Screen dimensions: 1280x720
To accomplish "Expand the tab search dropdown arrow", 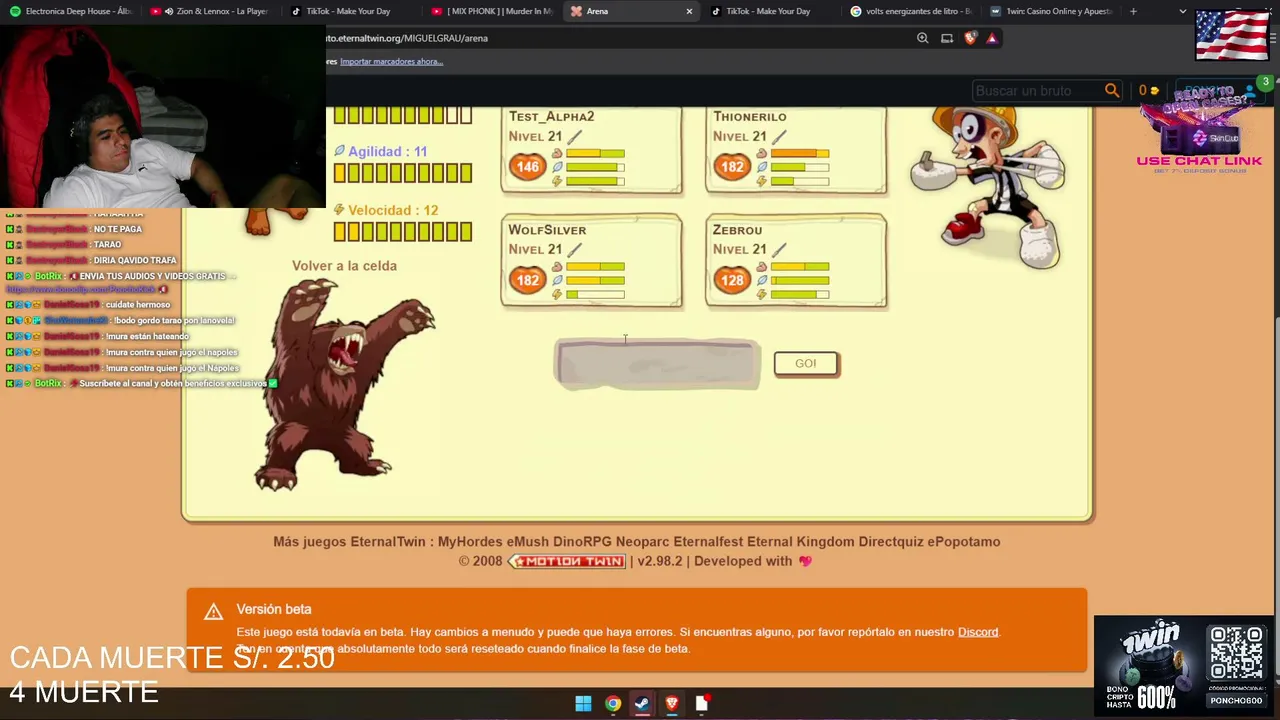I will 1183,11.
